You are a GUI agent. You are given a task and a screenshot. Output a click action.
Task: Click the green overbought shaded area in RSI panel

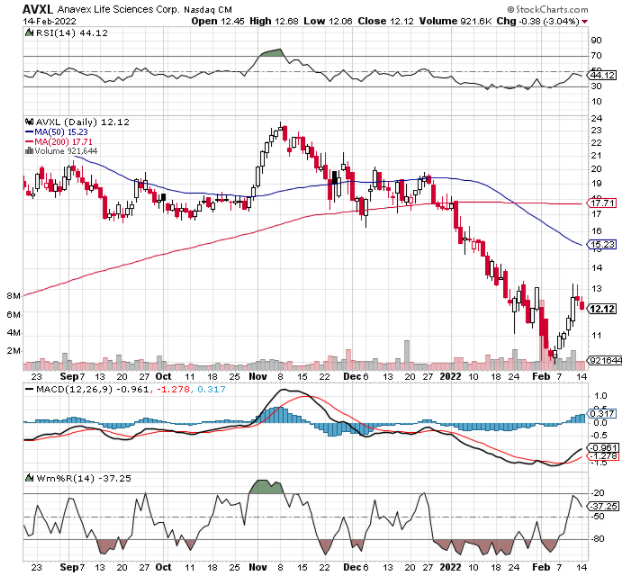pos(272,53)
